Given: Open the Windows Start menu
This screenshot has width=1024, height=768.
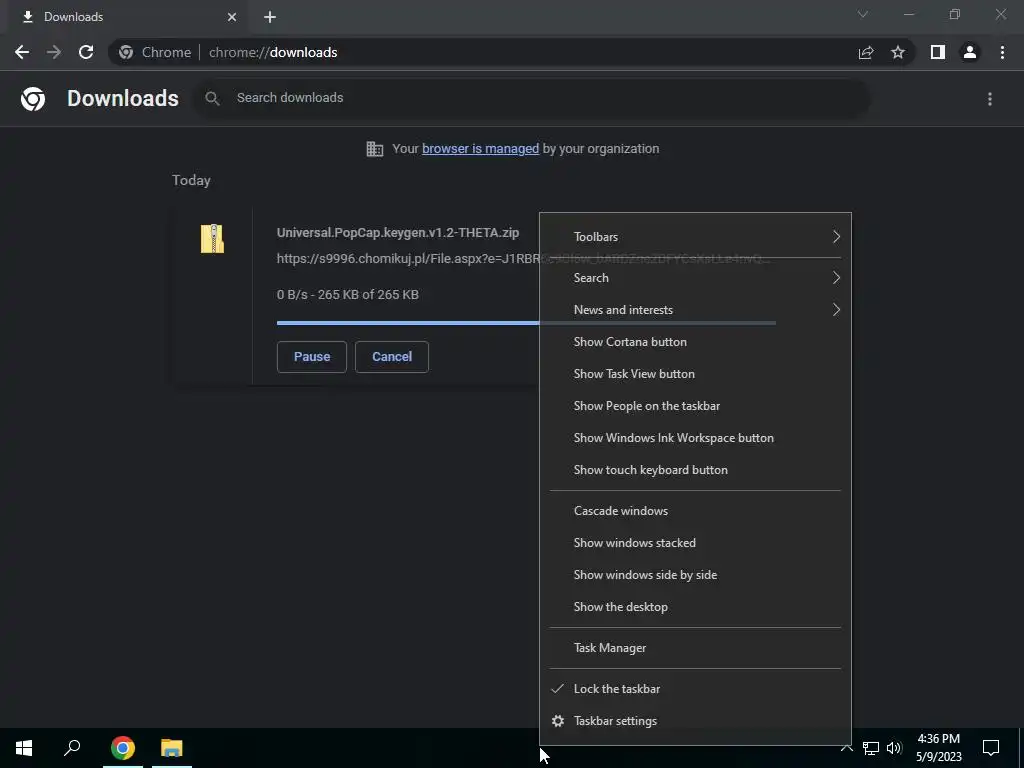Looking at the screenshot, I should 24,748.
